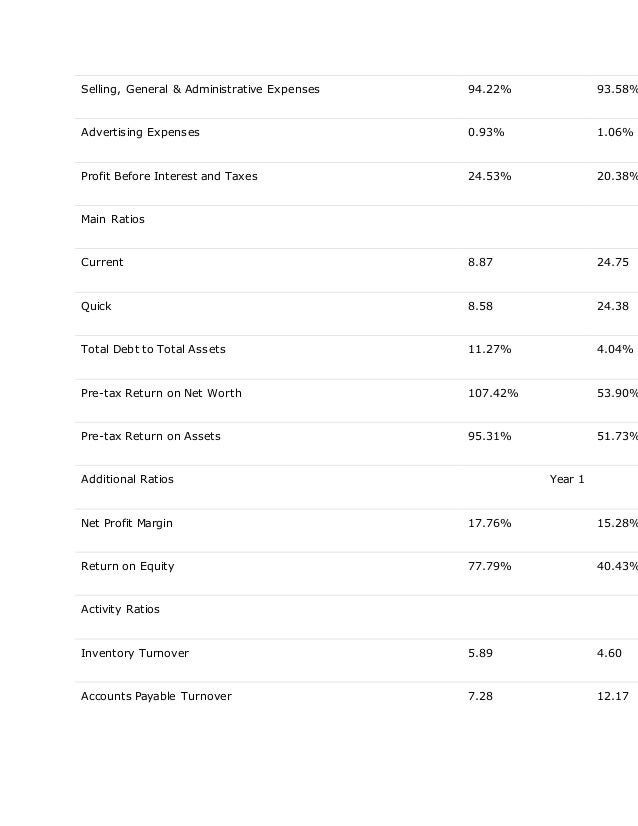Click the Accounts Payable Turnover value 12.17
The width and height of the screenshot is (638, 826).
click(x=612, y=697)
